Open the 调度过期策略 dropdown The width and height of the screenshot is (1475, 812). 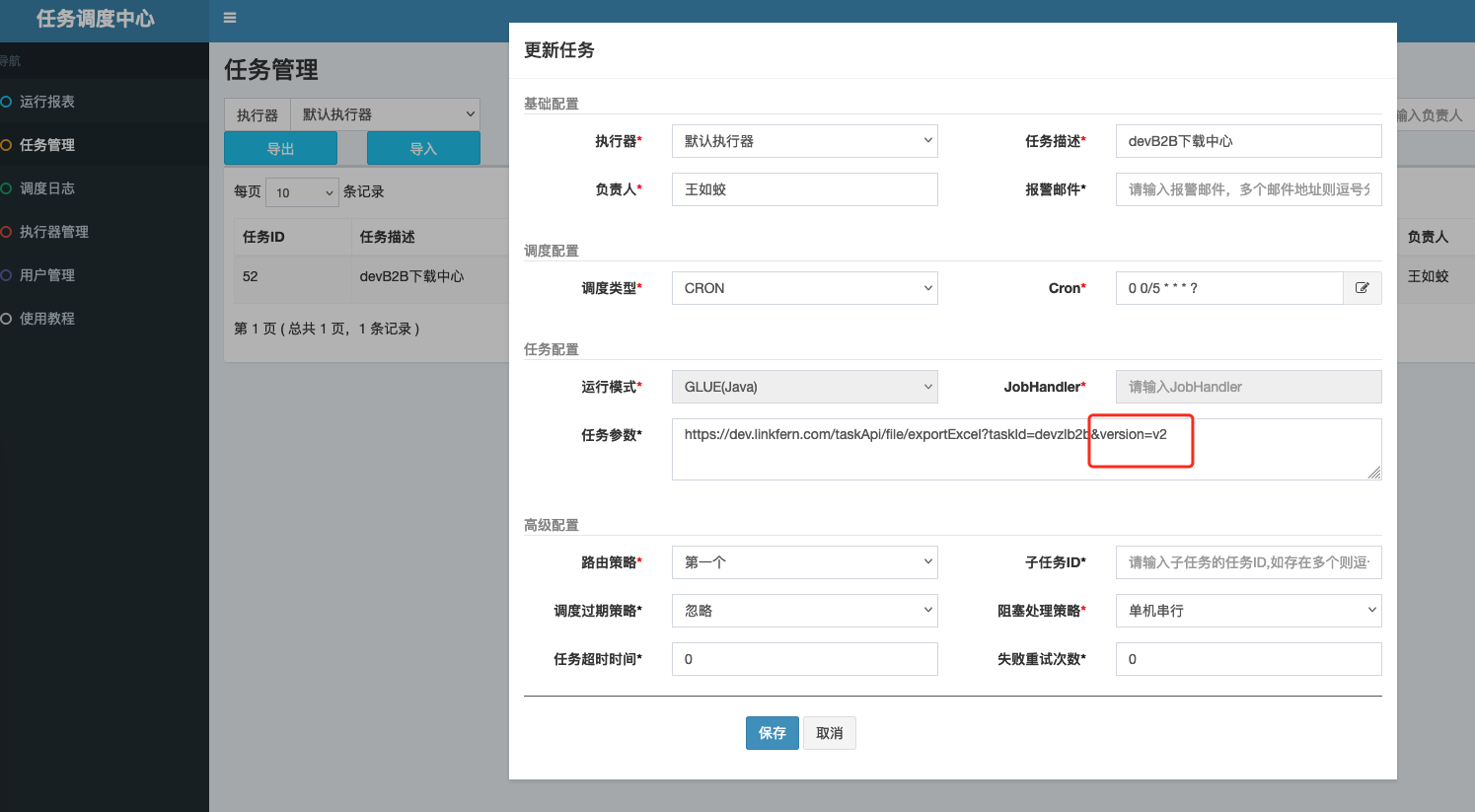(804, 611)
